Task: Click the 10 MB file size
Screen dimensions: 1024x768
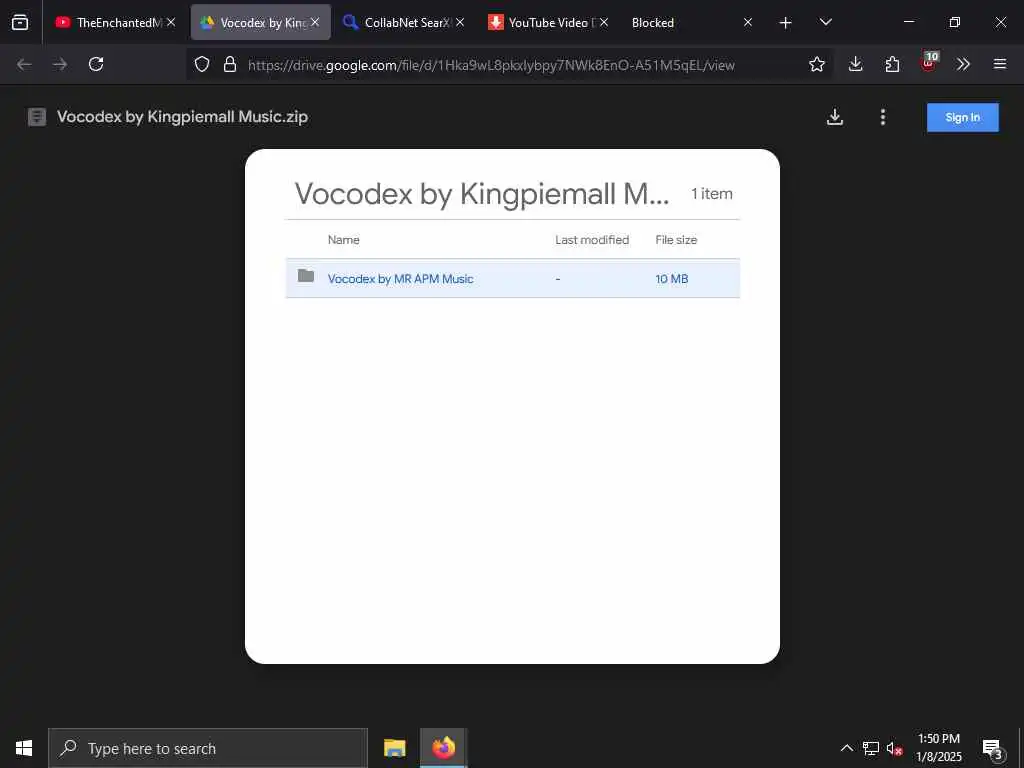Action: (x=671, y=279)
